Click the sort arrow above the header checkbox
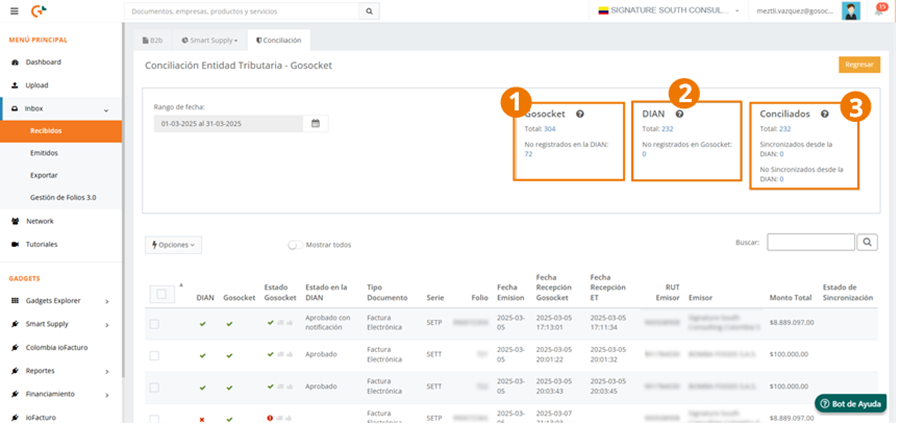Image resolution: width=900 pixels, height=425 pixels. 181,285
